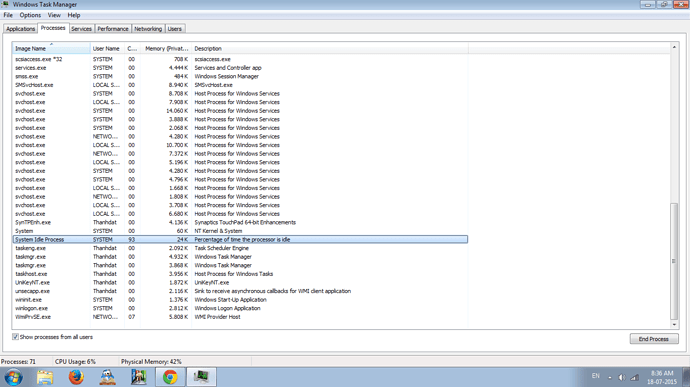Viewport: 690px width, 387px height.
Task: Select the WmiPrvSE.exe process row
Action: coord(240,317)
